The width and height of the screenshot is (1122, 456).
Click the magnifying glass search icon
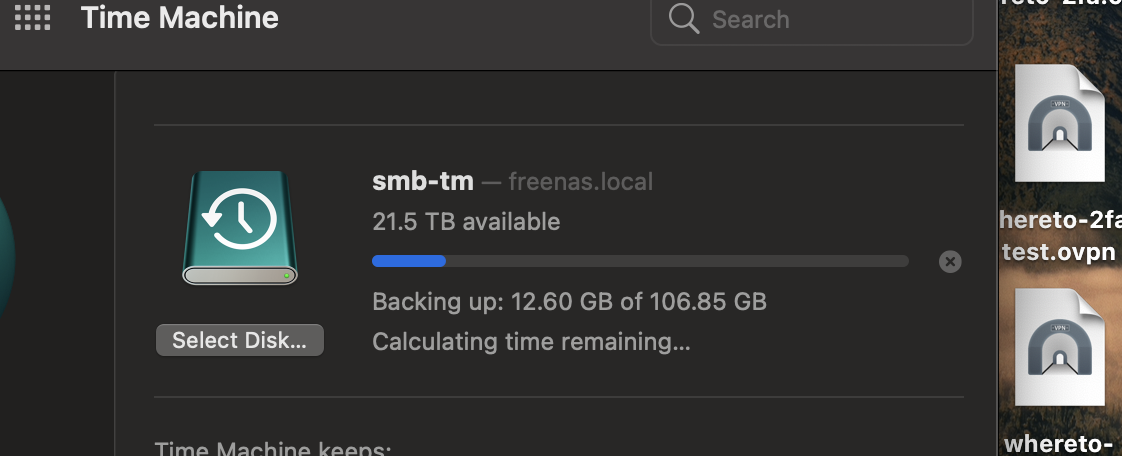(x=684, y=19)
